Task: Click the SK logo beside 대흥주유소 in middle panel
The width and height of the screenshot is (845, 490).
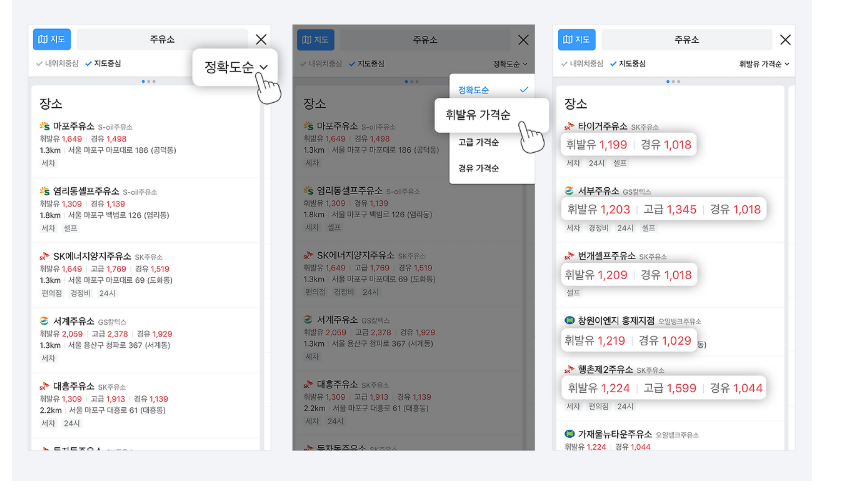Action: click(x=308, y=384)
